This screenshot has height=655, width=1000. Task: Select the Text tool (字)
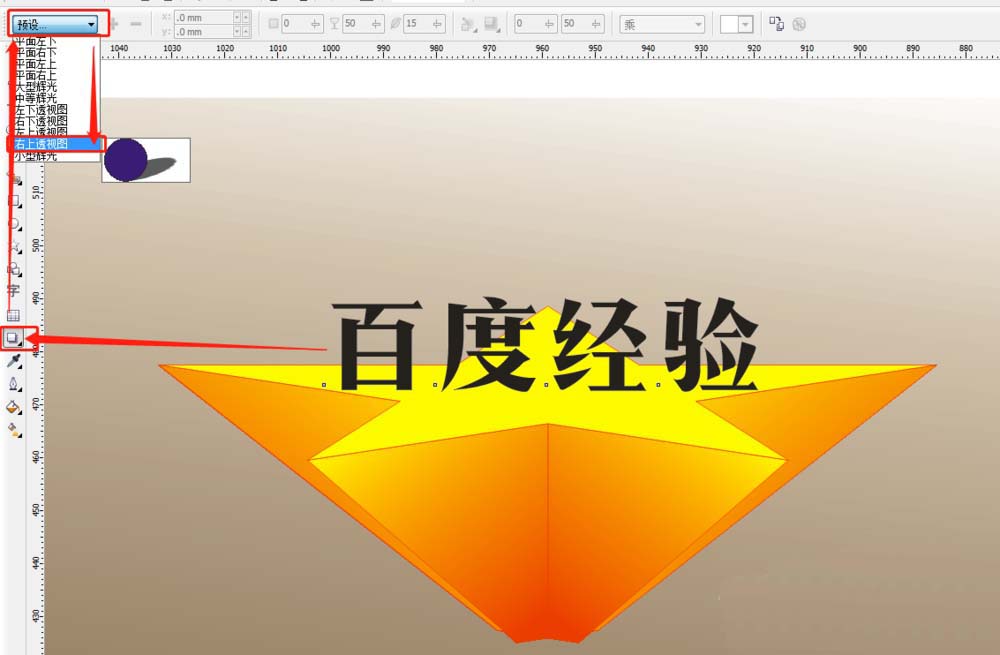(13, 292)
